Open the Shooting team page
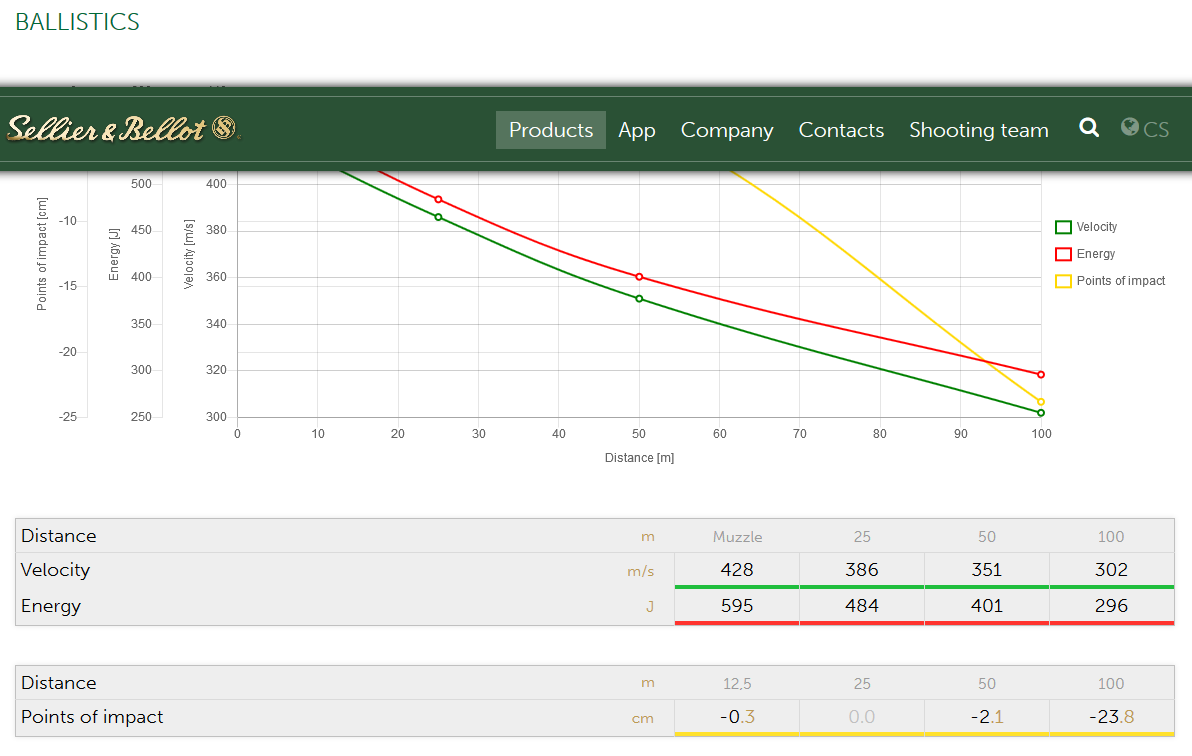 pos(978,130)
